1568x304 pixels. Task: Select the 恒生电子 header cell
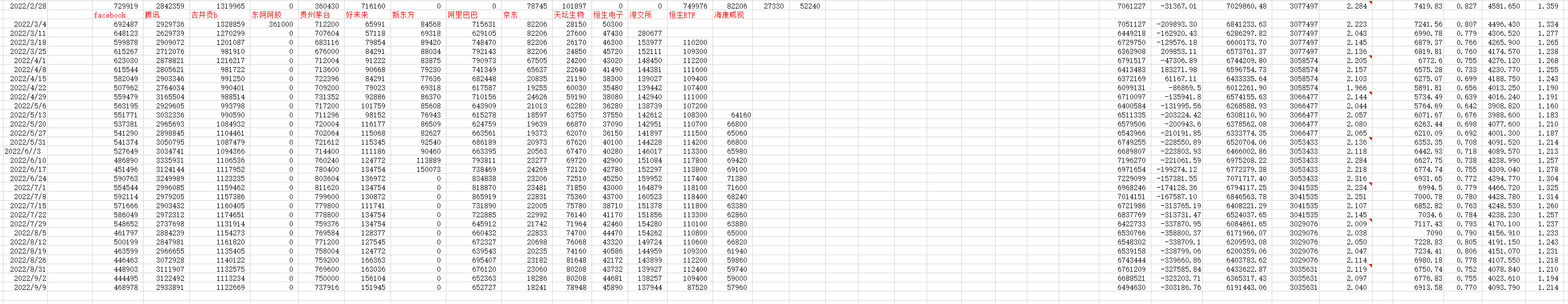tap(609, 15)
